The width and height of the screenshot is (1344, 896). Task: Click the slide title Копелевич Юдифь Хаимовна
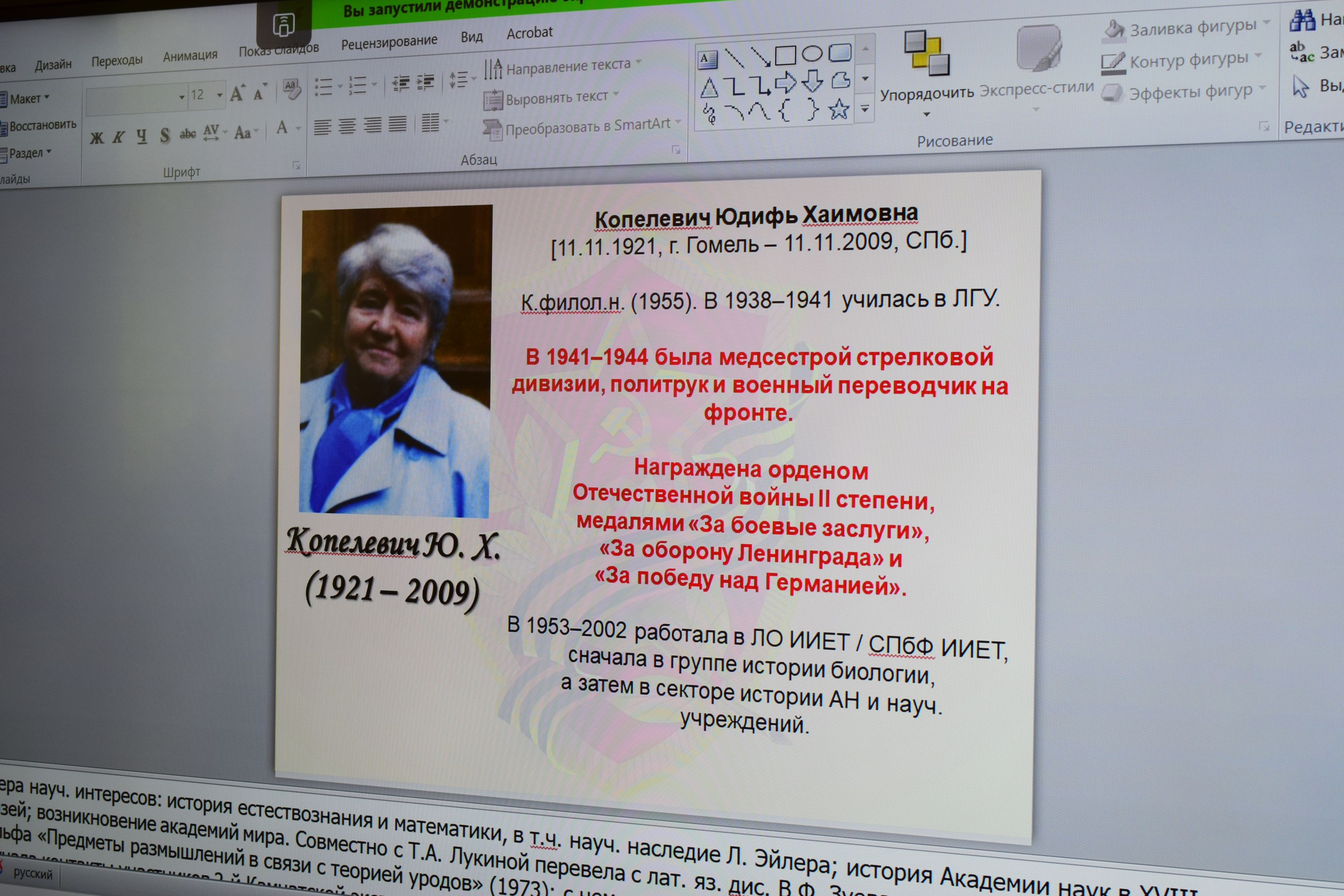point(757,215)
